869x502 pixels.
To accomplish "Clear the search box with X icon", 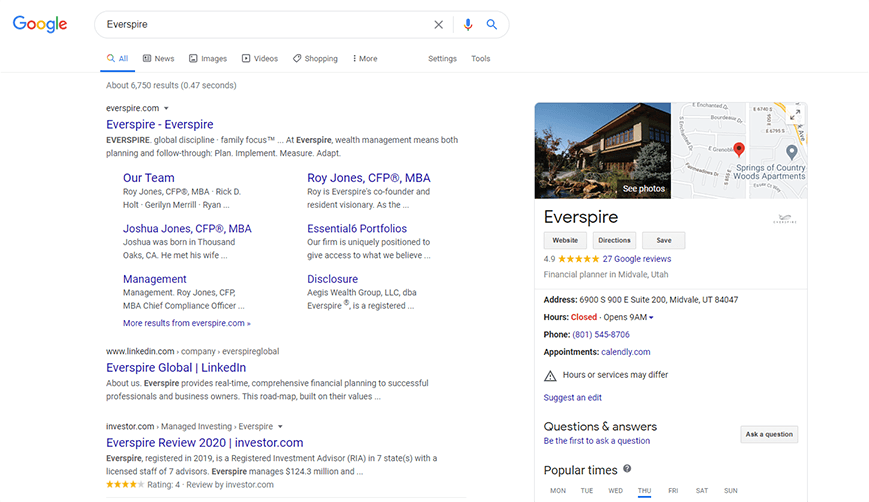I will point(438,24).
